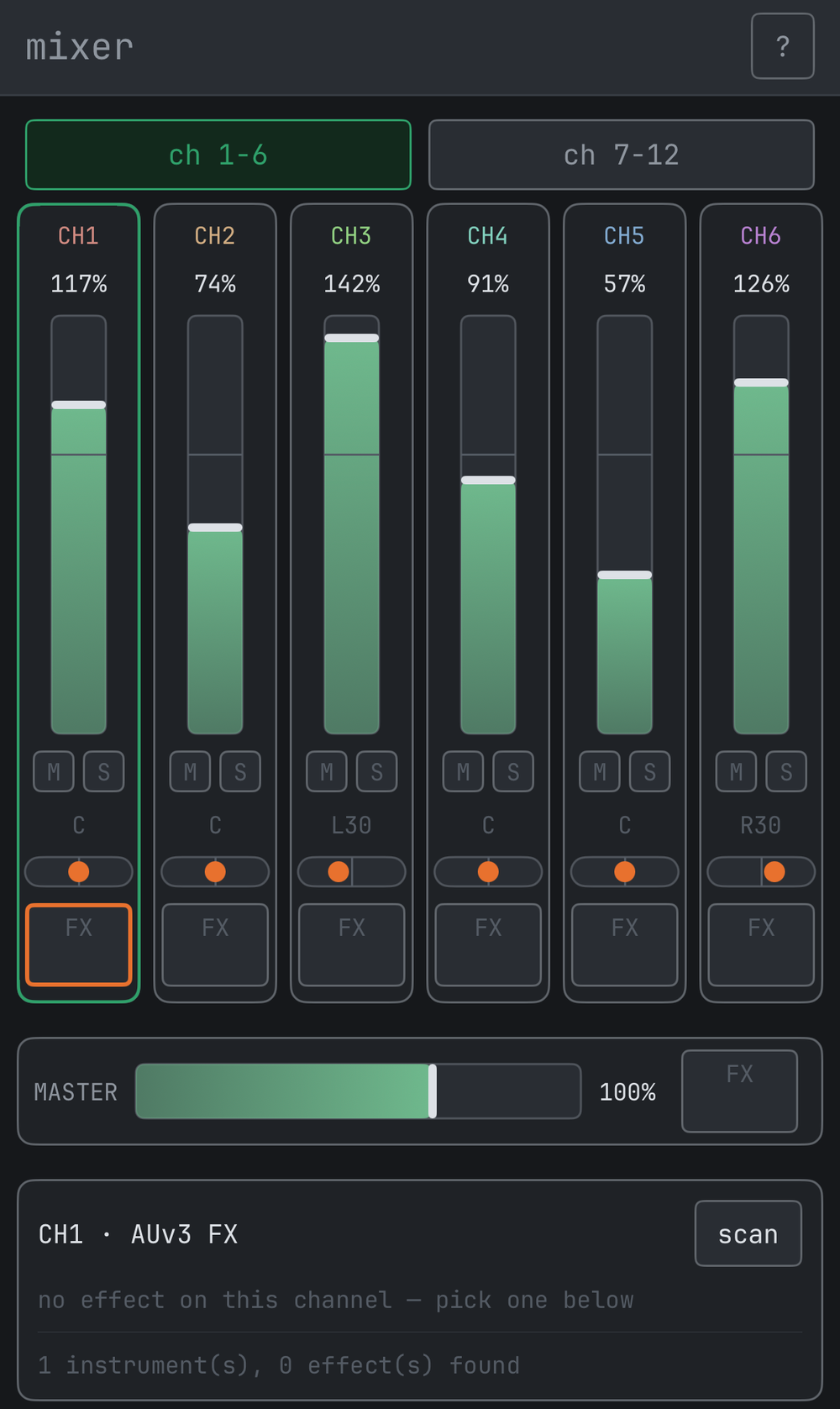Select the CH1 channel label
The height and width of the screenshot is (1409, 840).
coord(78,235)
